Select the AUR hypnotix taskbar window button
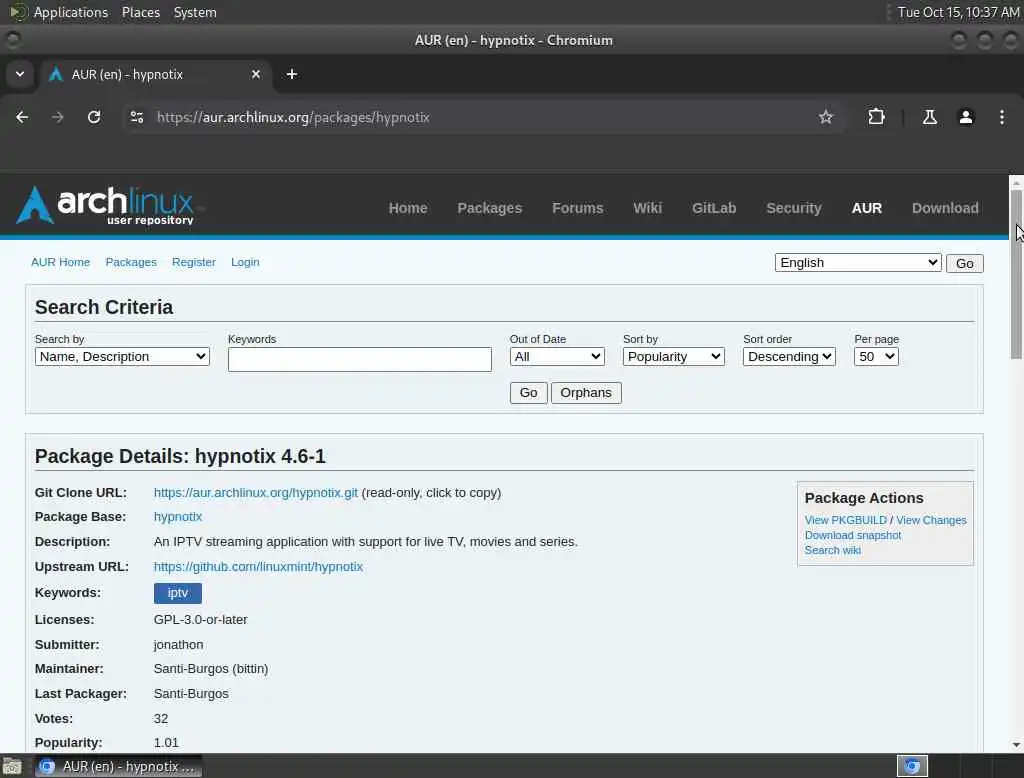The height and width of the screenshot is (778, 1024). tap(118, 766)
